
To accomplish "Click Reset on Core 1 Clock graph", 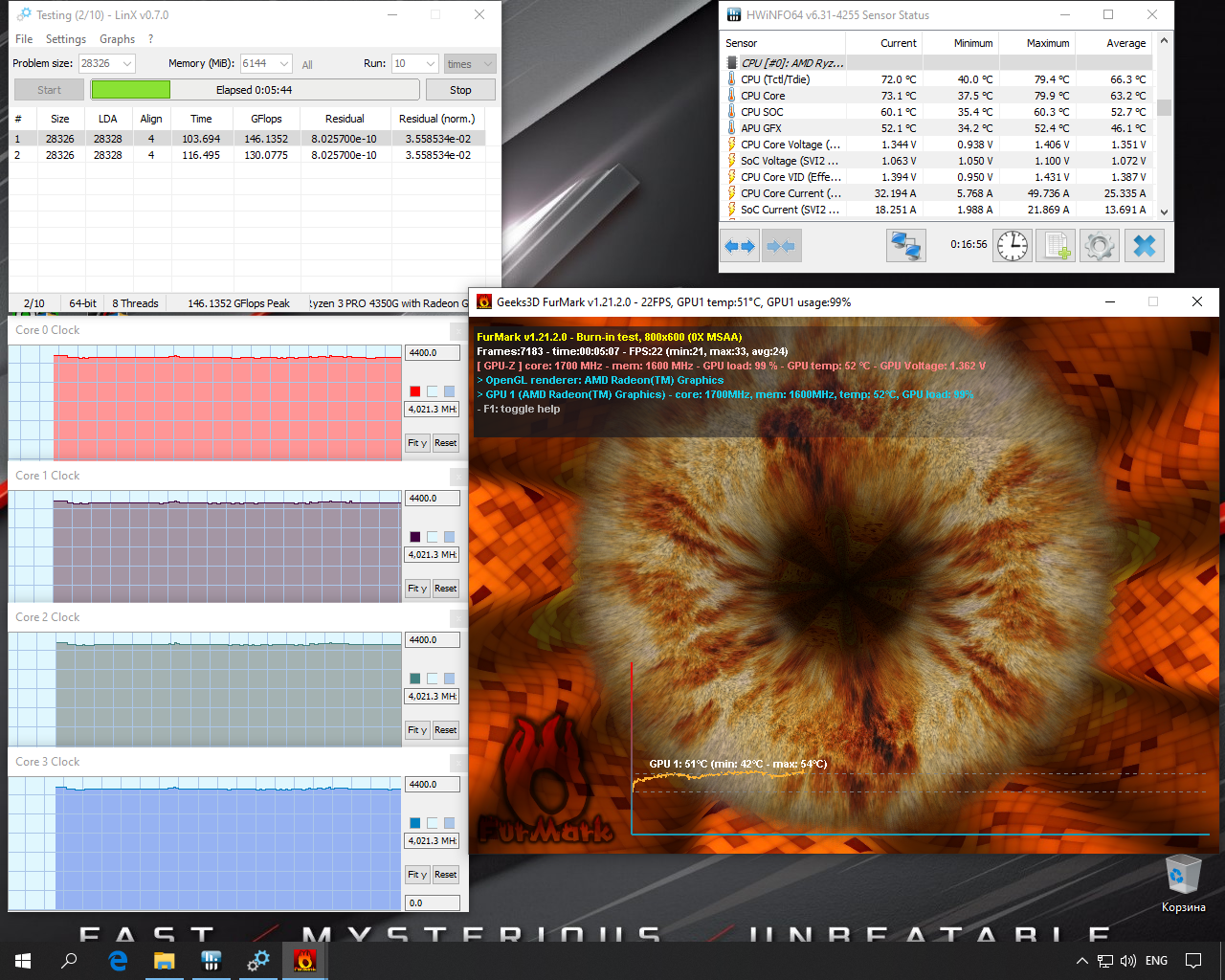I will click(446, 589).
